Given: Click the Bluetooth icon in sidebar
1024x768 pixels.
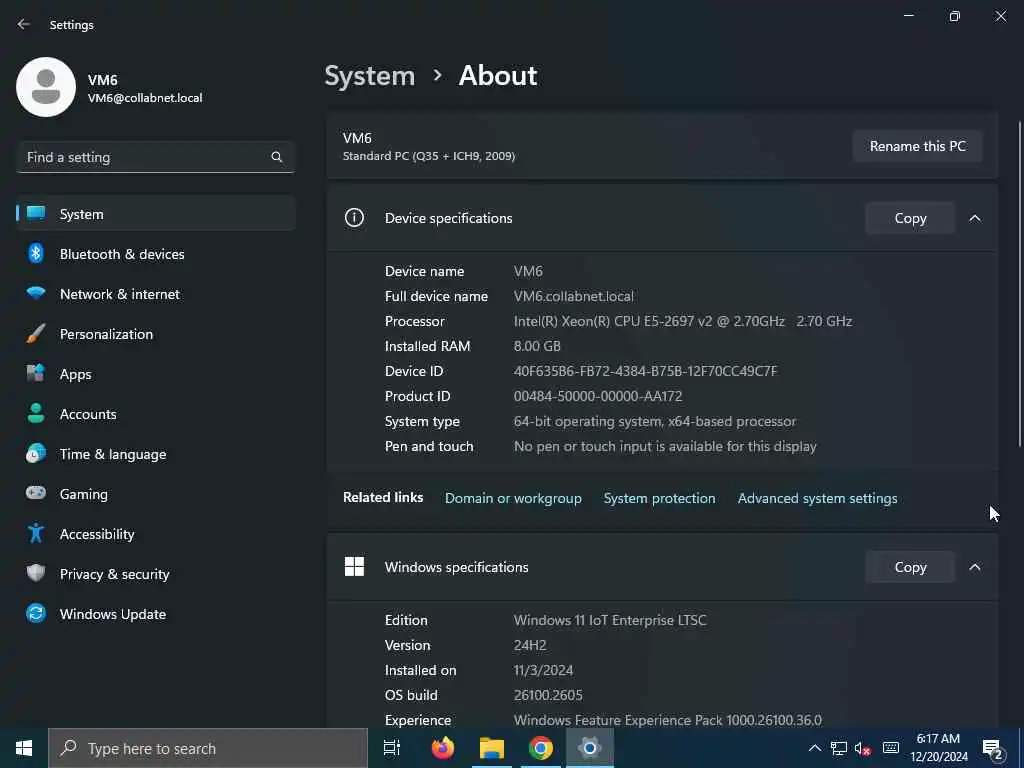Looking at the screenshot, I should point(36,253).
